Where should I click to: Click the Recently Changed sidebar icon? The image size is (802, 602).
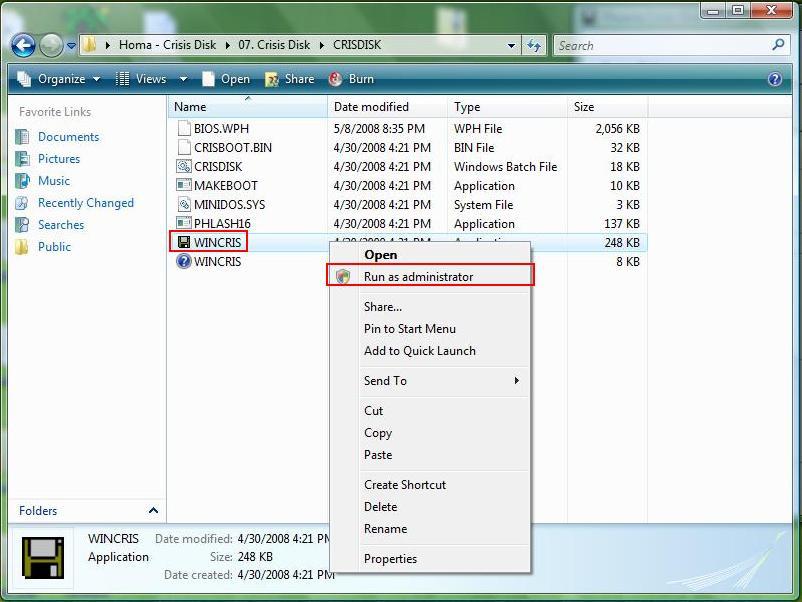pos(22,203)
